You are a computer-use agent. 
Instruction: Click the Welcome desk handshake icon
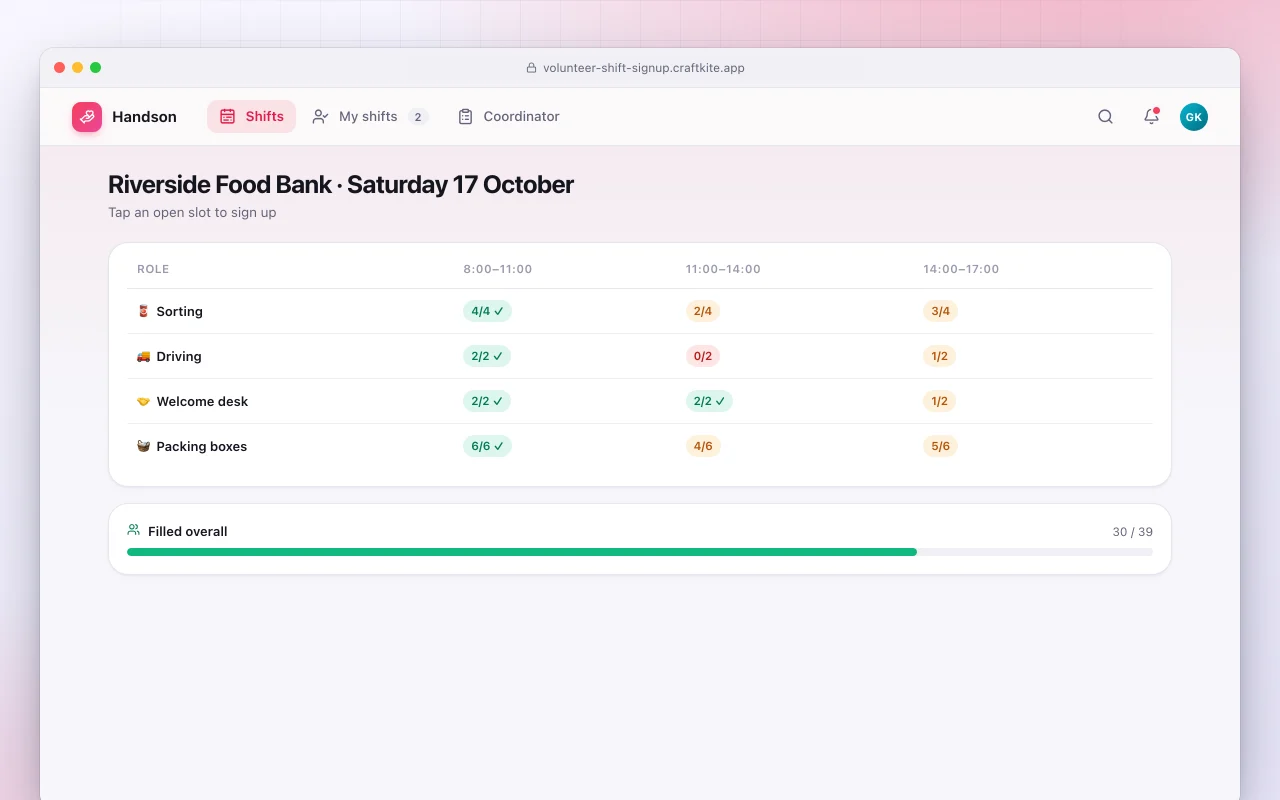[143, 401]
